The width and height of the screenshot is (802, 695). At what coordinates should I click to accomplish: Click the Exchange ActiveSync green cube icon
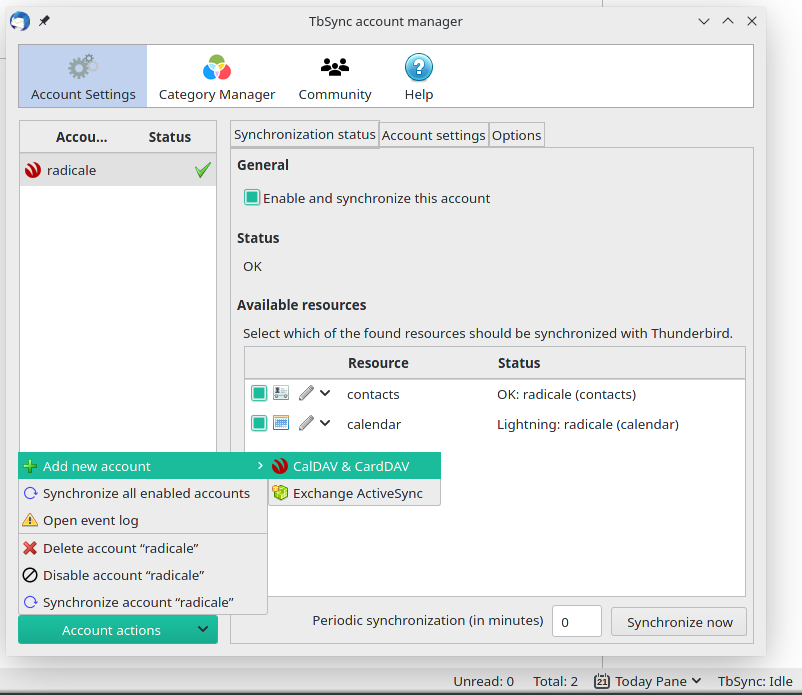280,492
